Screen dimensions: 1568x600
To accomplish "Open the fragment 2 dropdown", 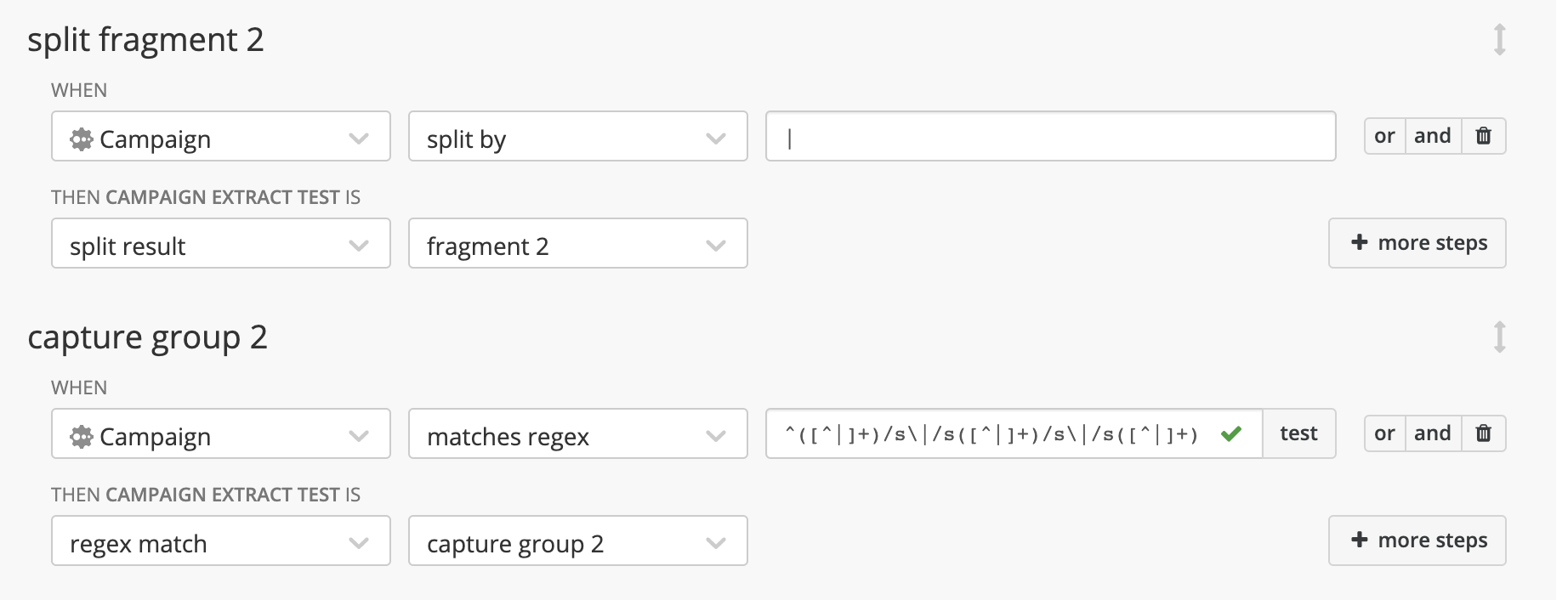I will tap(578, 245).
